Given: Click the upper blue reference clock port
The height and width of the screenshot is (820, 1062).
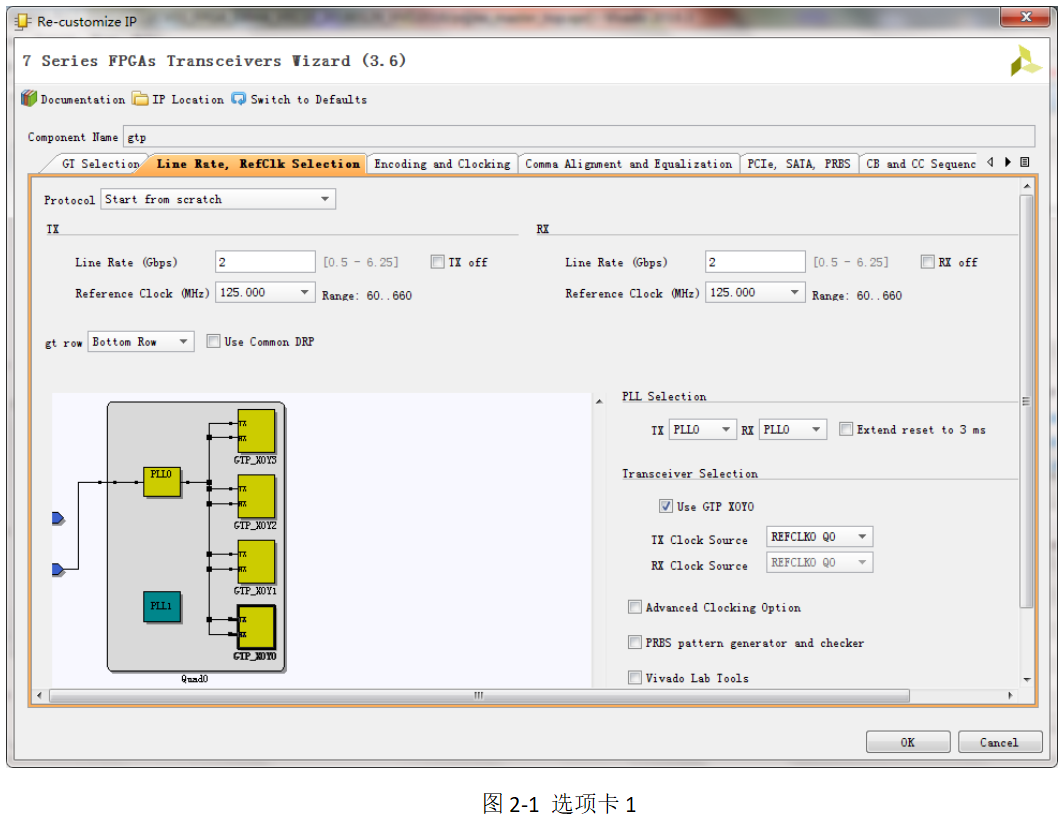Looking at the screenshot, I should 58,519.
